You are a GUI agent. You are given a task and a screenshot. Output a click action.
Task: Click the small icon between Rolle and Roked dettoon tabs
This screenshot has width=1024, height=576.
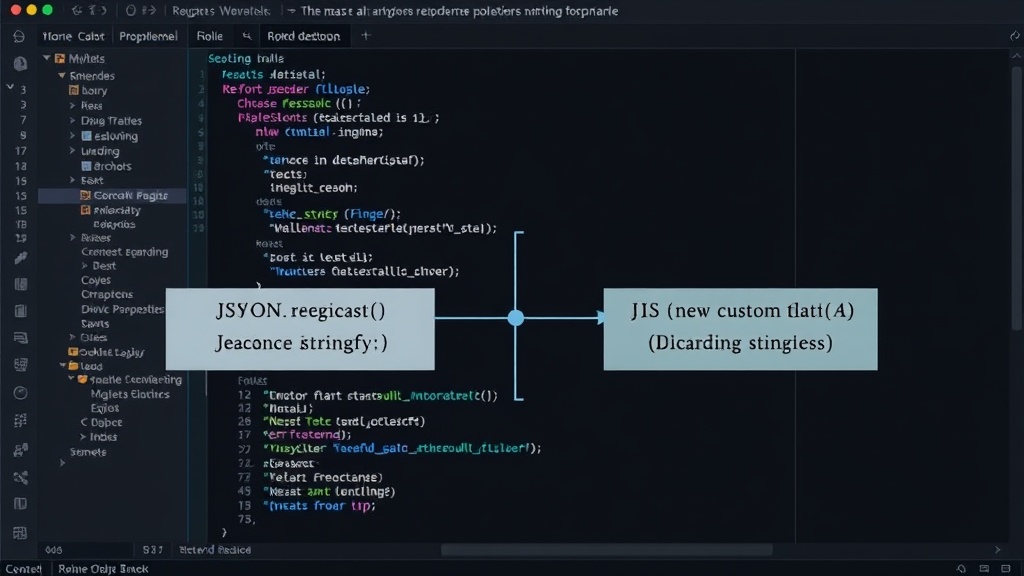(246, 36)
